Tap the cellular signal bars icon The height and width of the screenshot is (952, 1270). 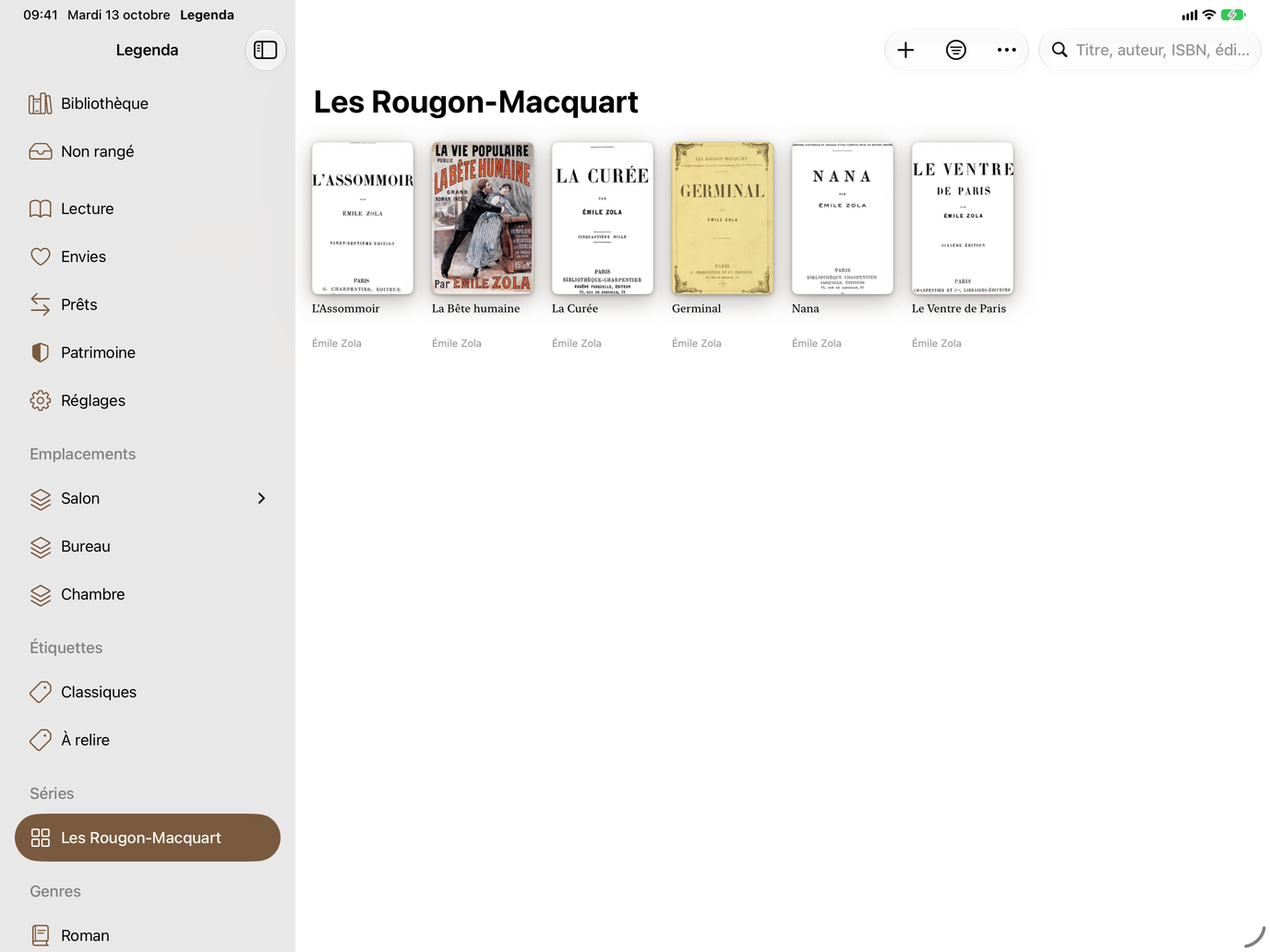coord(1190,16)
